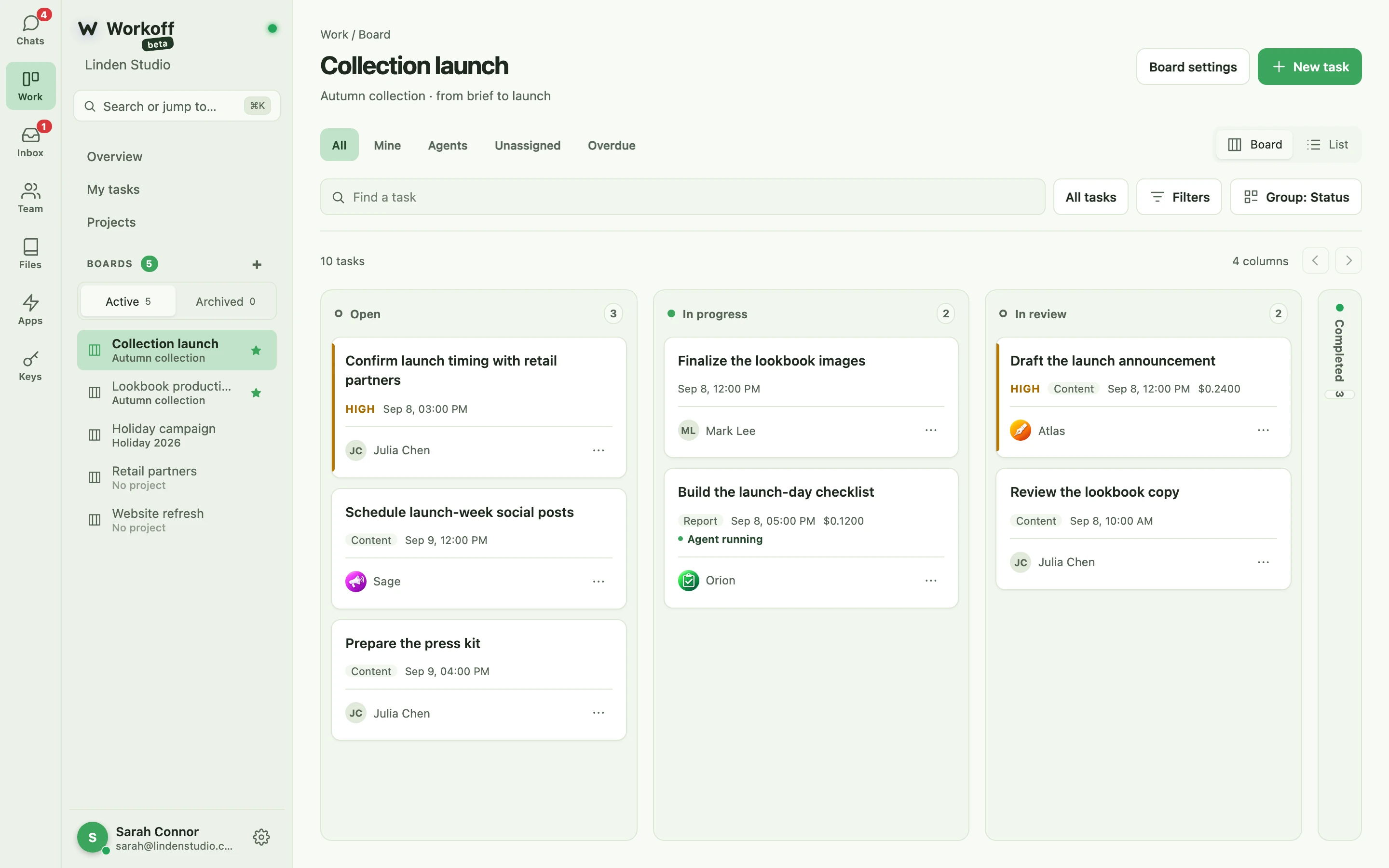Open the Group: Status dropdown

(x=1295, y=197)
